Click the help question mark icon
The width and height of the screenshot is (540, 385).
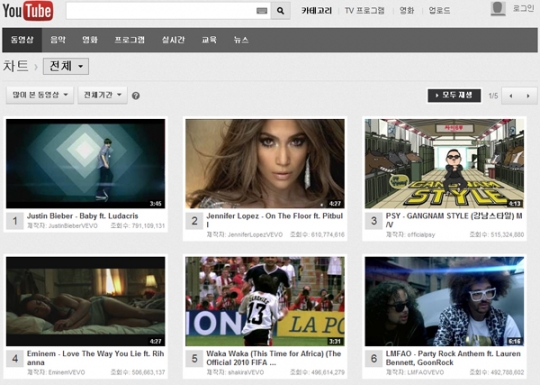(136, 96)
